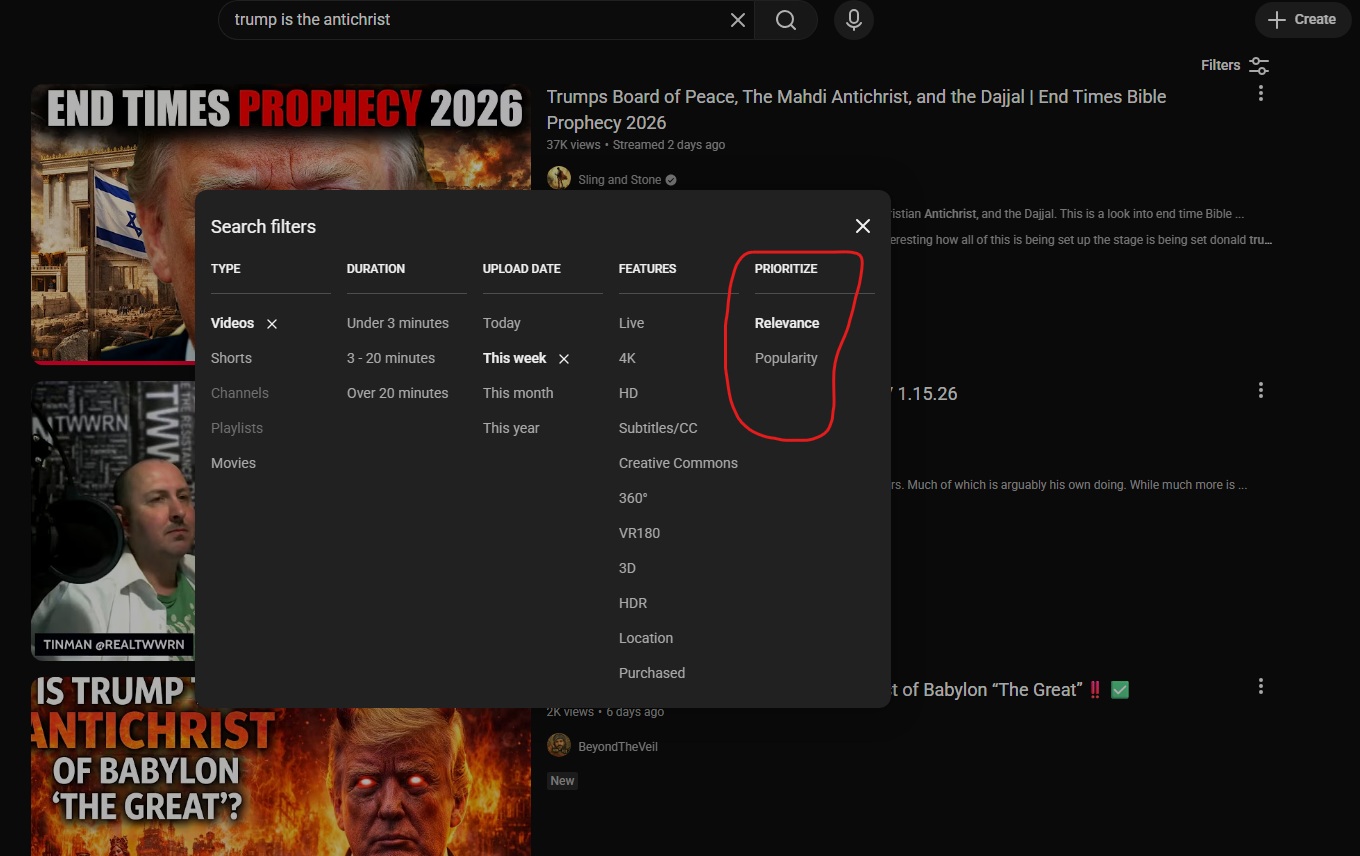1360x856 pixels.
Task: Open more options for the Babylon "The Great" video
Action: pyautogui.click(x=1261, y=686)
